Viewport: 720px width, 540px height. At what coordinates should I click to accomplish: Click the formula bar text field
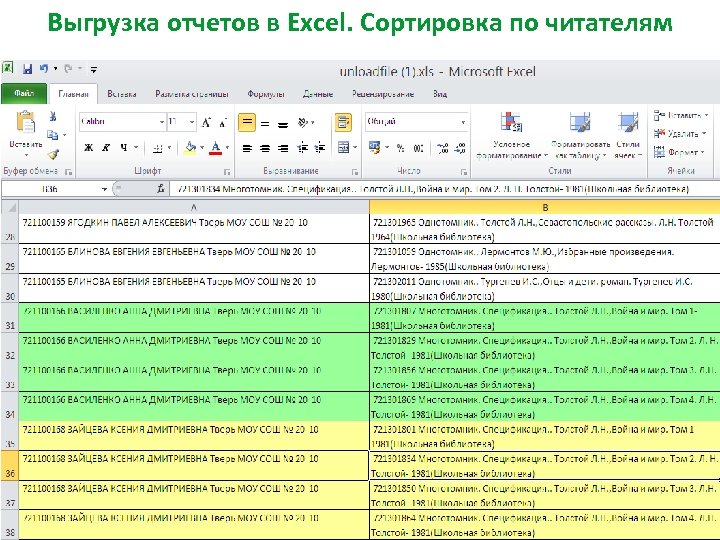coord(444,189)
